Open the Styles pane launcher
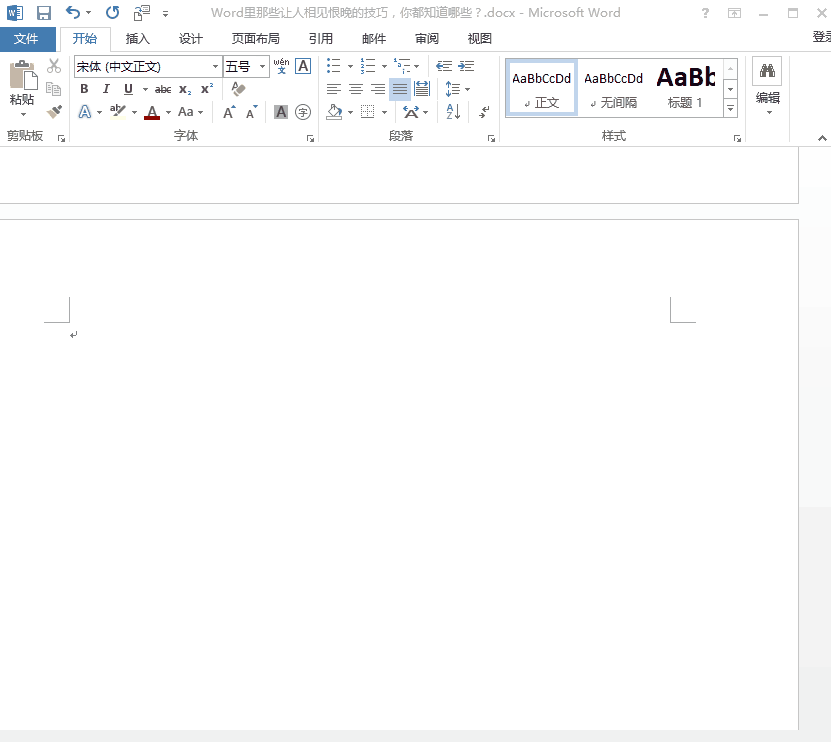The width and height of the screenshot is (831, 742). point(737,138)
